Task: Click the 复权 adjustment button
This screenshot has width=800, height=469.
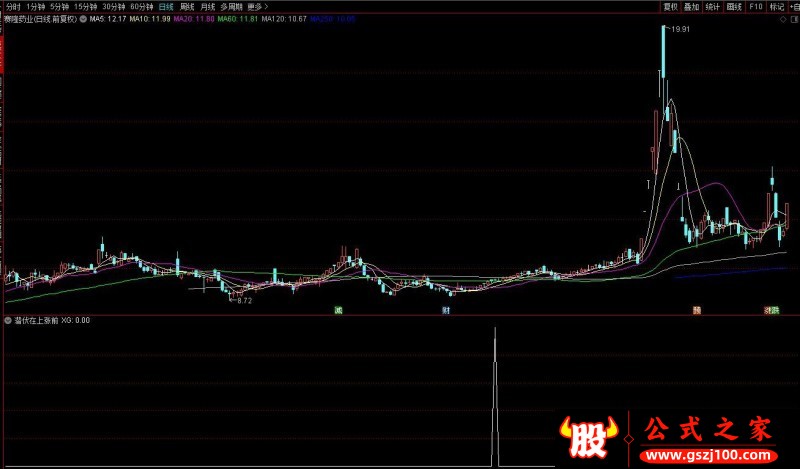Action: pyautogui.click(x=670, y=7)
